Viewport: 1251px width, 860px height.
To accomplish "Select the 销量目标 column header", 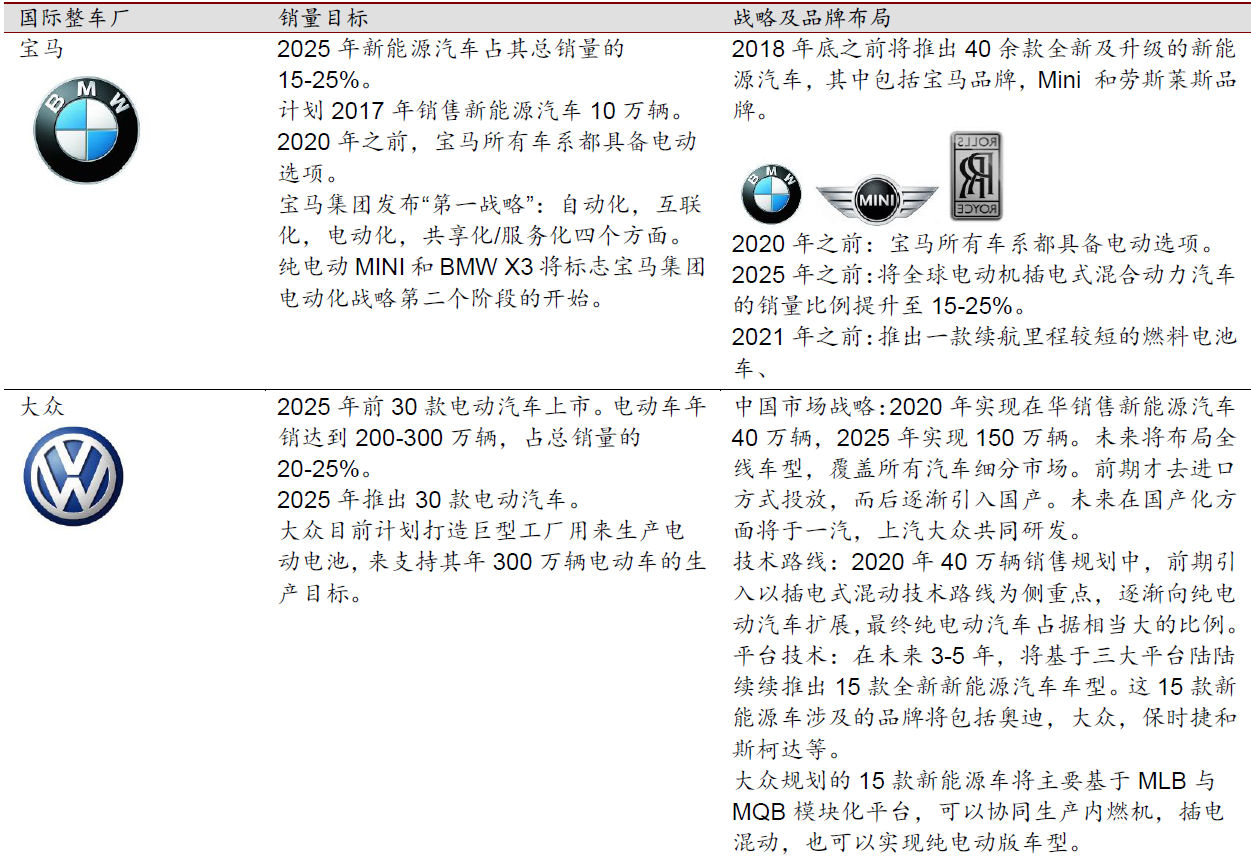I will click(318, 18).
